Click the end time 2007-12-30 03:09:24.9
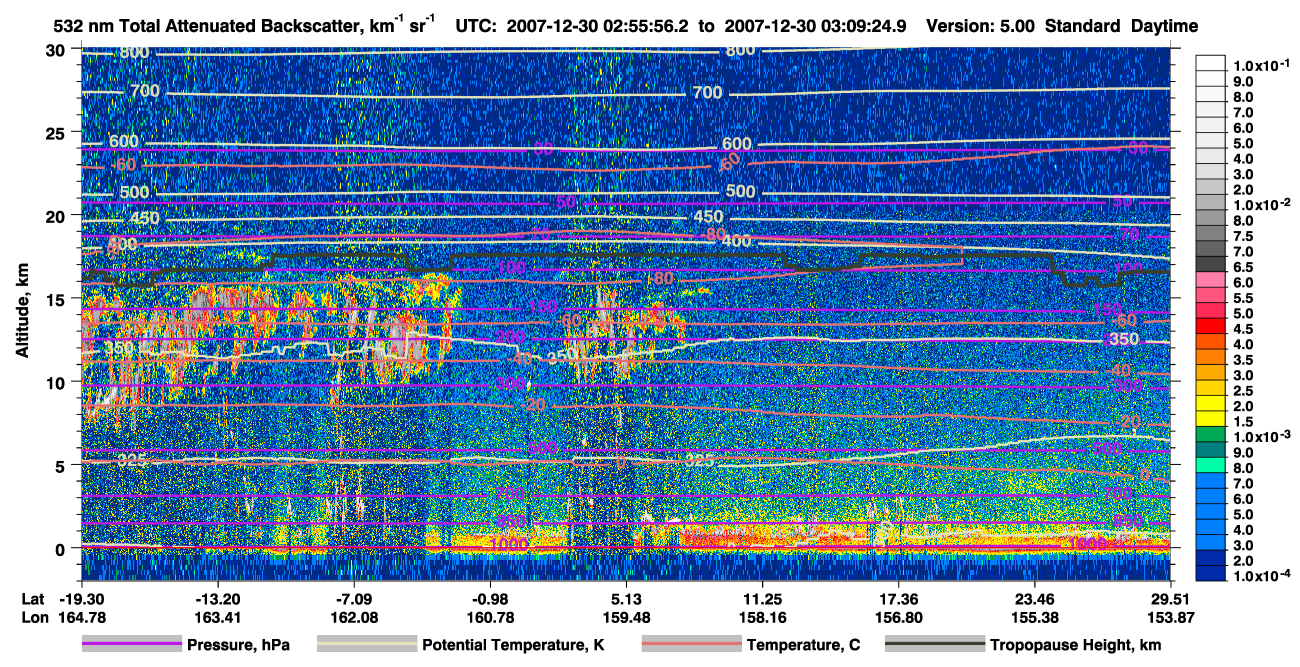This screenshot has width=1300, height=667. tap(815, 26)
